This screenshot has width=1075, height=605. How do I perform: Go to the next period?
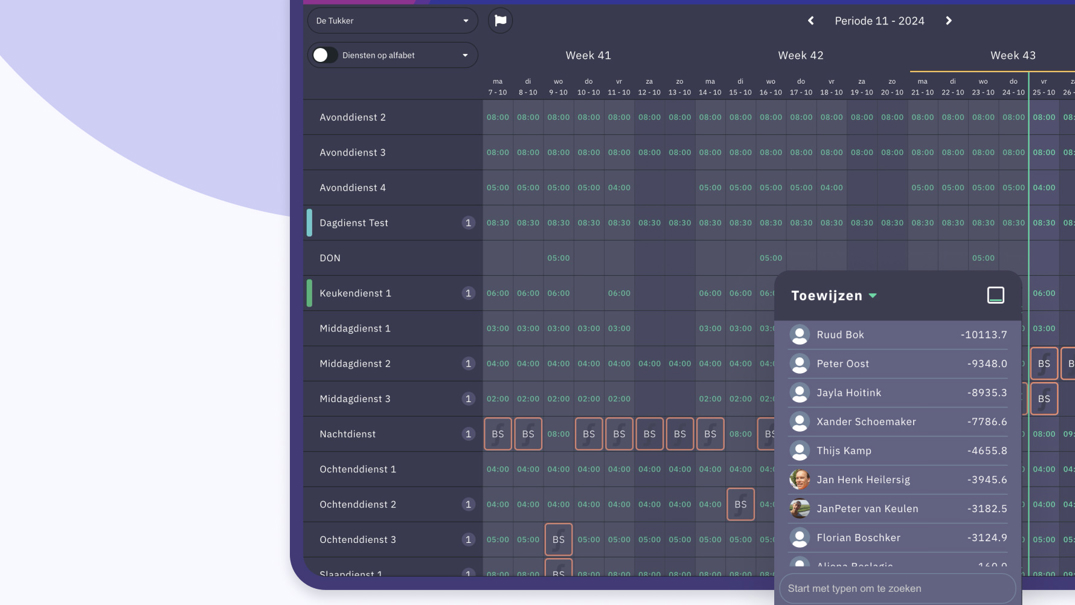tap(948, 20)
